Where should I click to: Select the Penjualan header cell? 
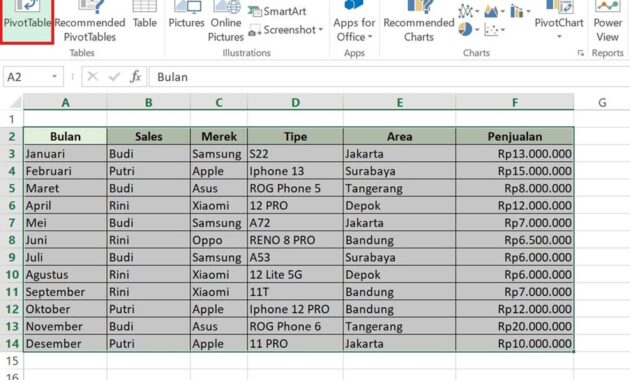[515, 137]
